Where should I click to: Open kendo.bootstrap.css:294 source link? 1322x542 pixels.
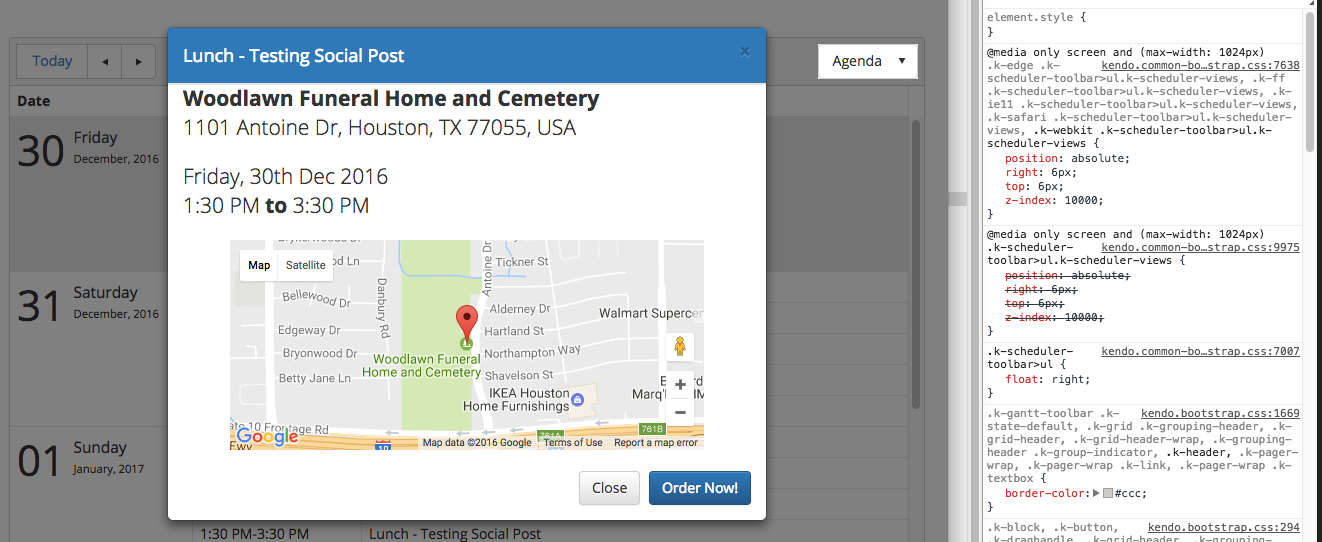tap(1223, 527)
